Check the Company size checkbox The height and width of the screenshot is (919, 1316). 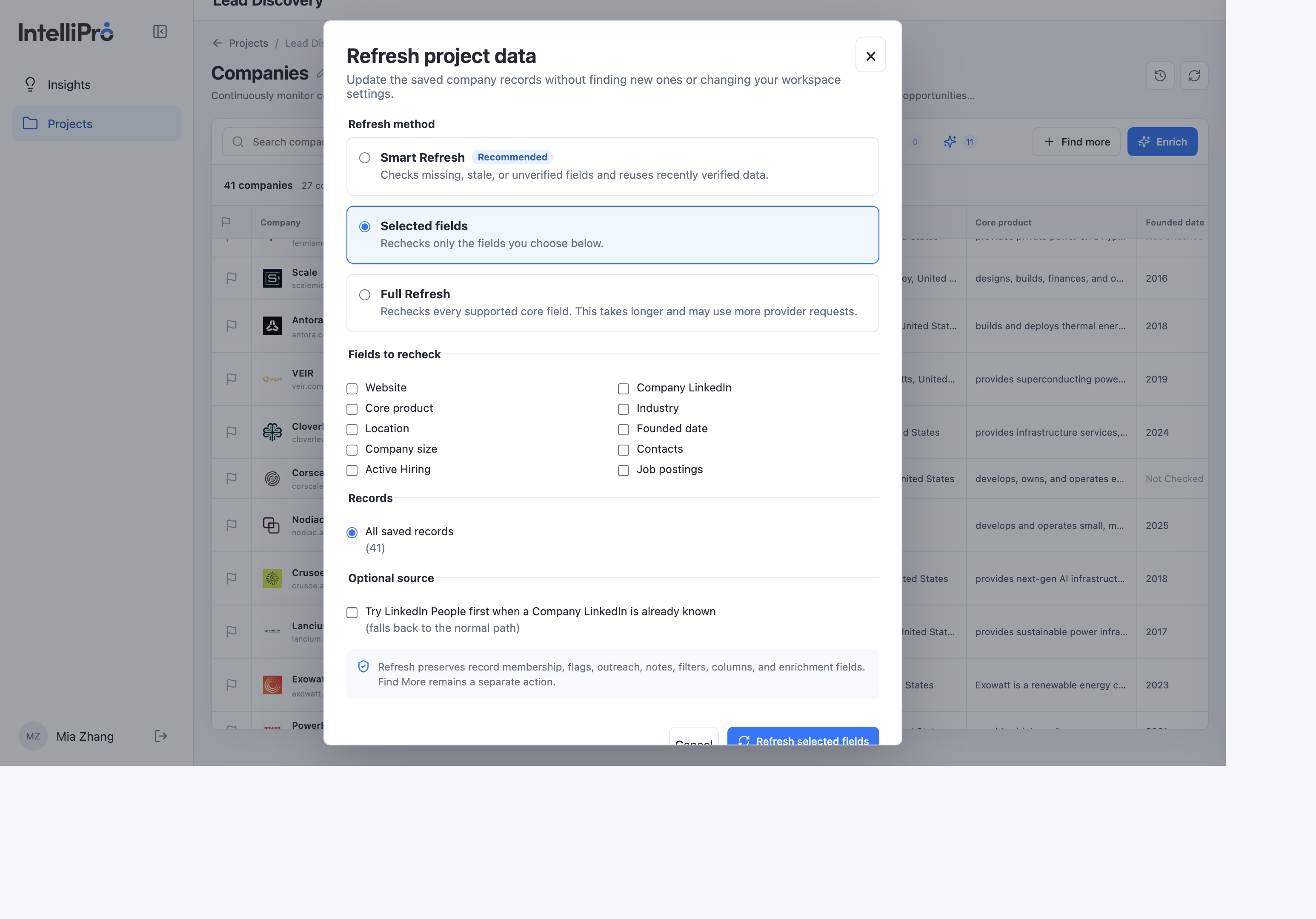tap(352, 450)
